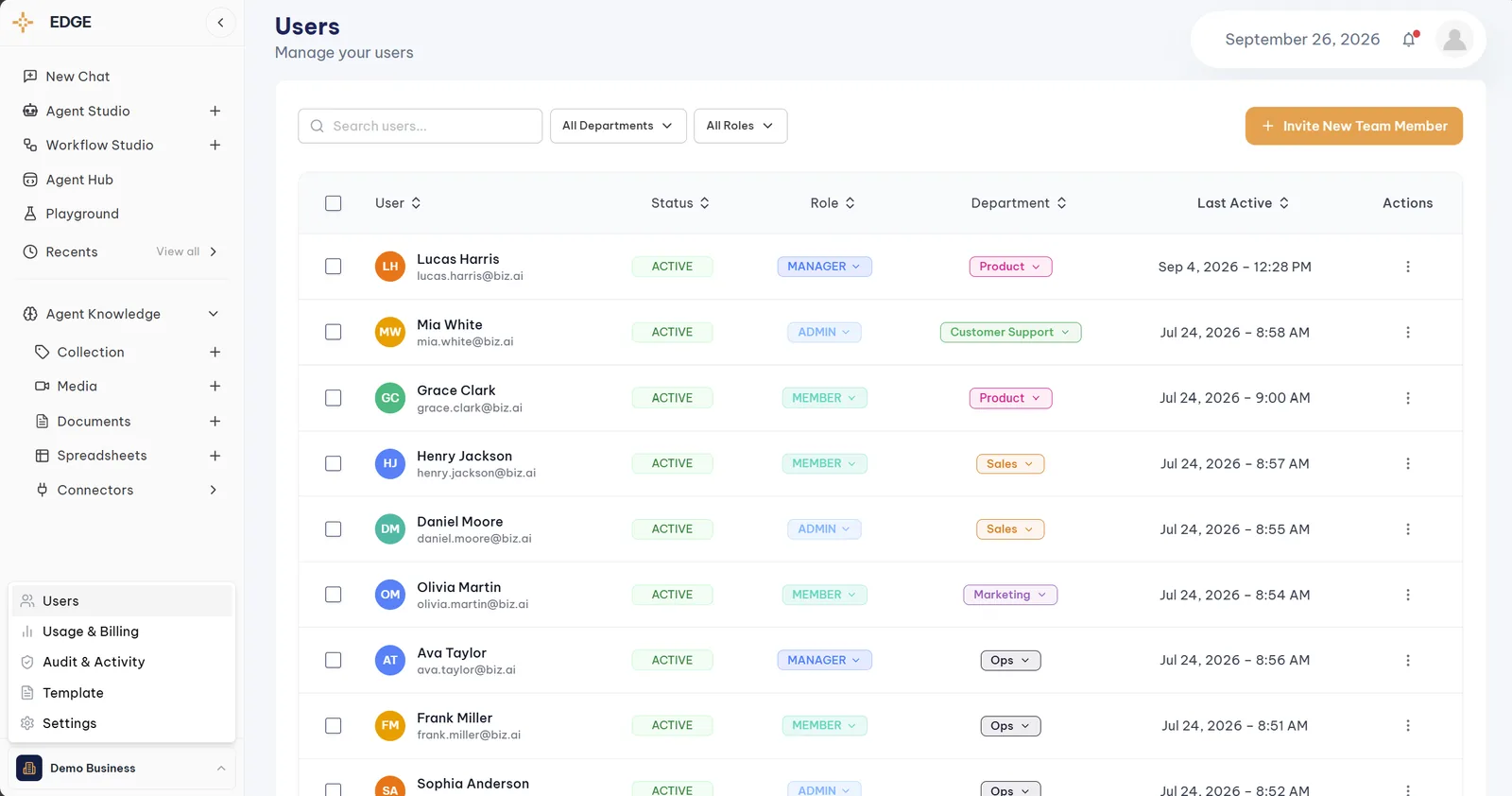
Task: Click the plus next to Spreadsheets
Action: (215, 456)
